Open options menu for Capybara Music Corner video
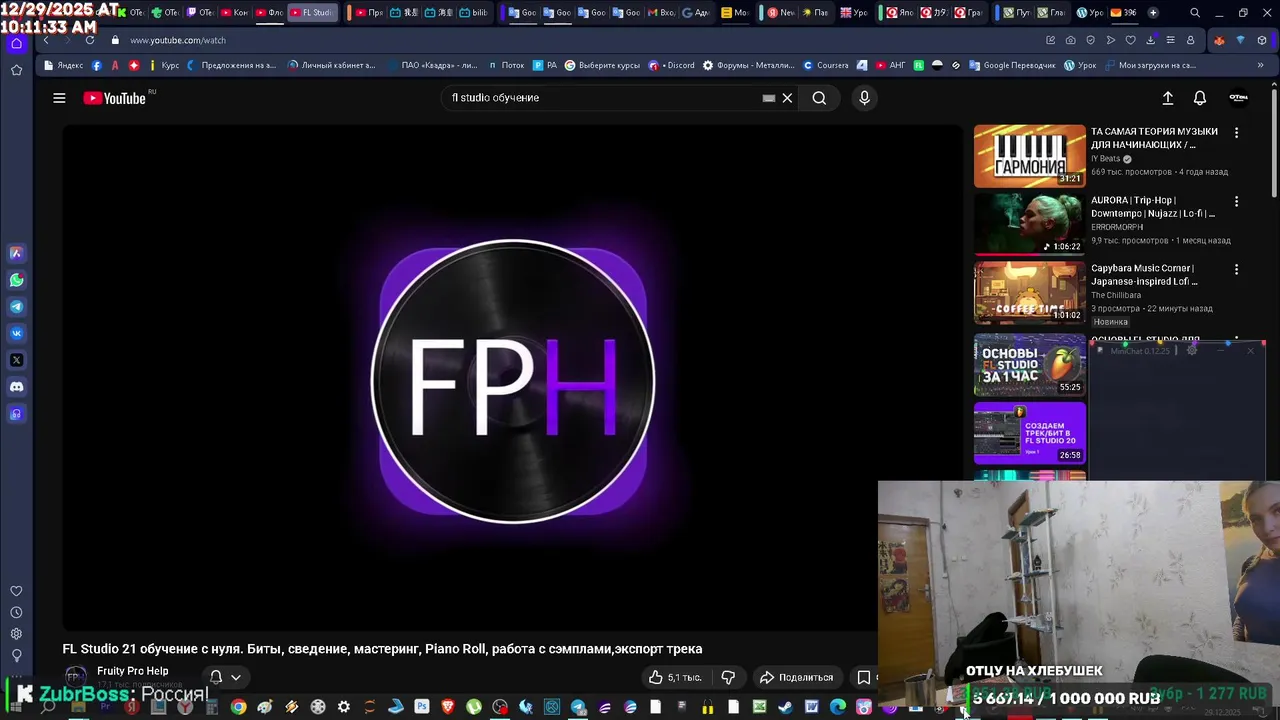This screenshot has height=720, width=1280. coord(1236,269)
